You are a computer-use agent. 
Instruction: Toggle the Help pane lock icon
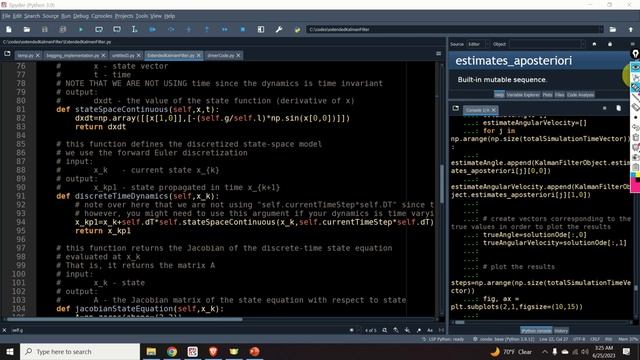(x=610, y=44)
